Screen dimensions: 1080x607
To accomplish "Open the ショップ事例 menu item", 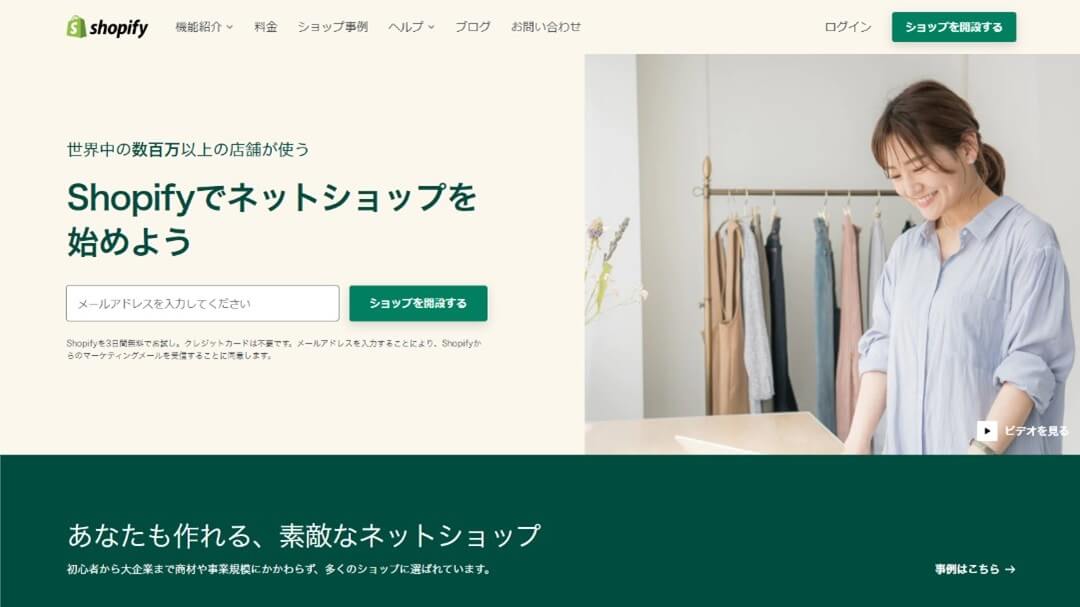I will coord(333,27).
